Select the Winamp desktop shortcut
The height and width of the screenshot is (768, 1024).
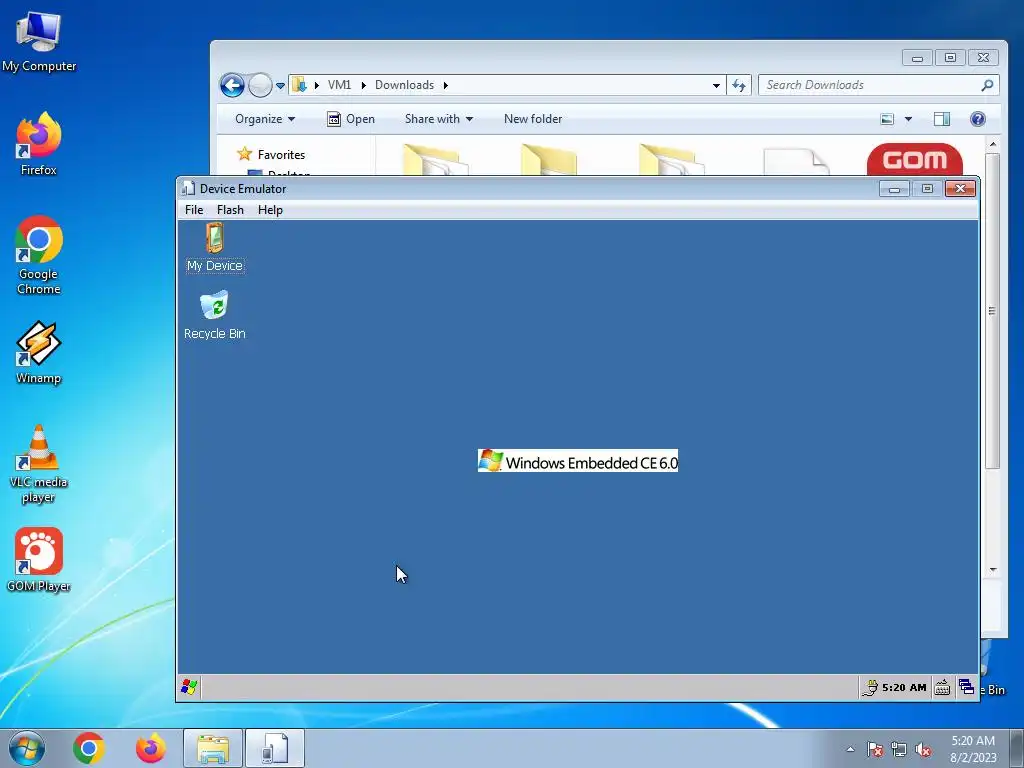tap(39, 353)
